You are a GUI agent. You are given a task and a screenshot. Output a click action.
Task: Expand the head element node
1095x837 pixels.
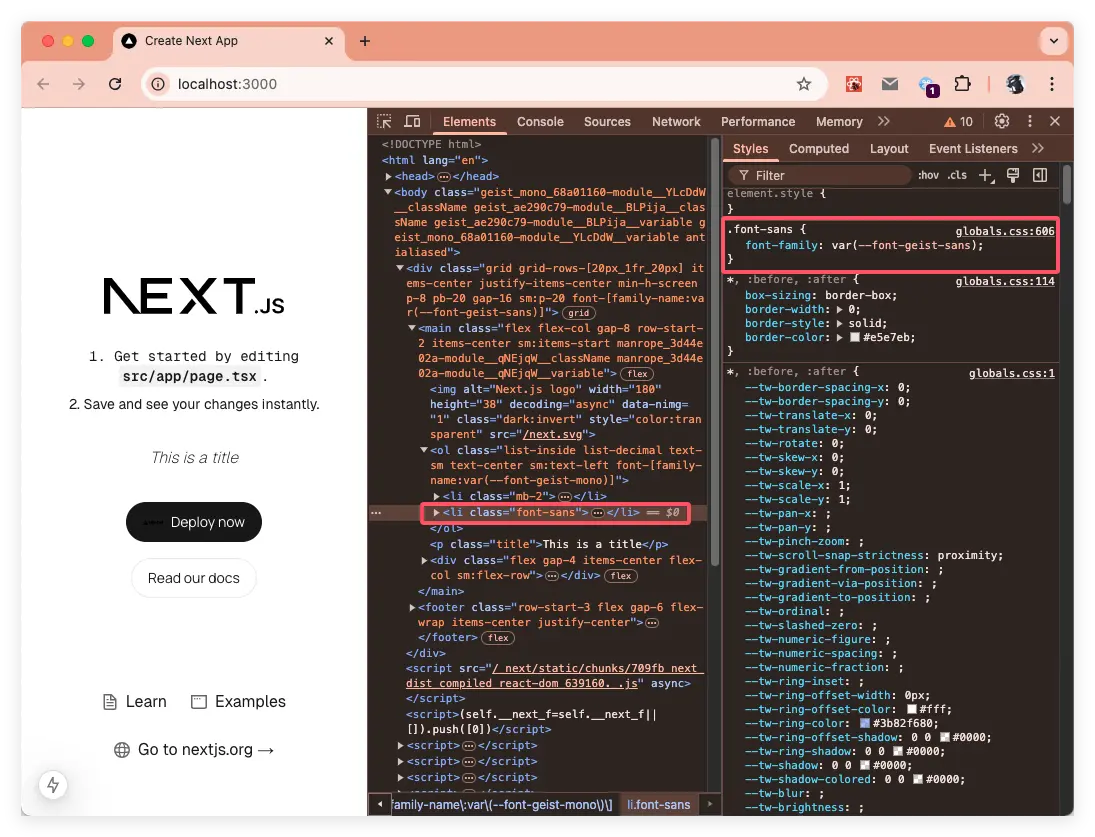point(388,177)
